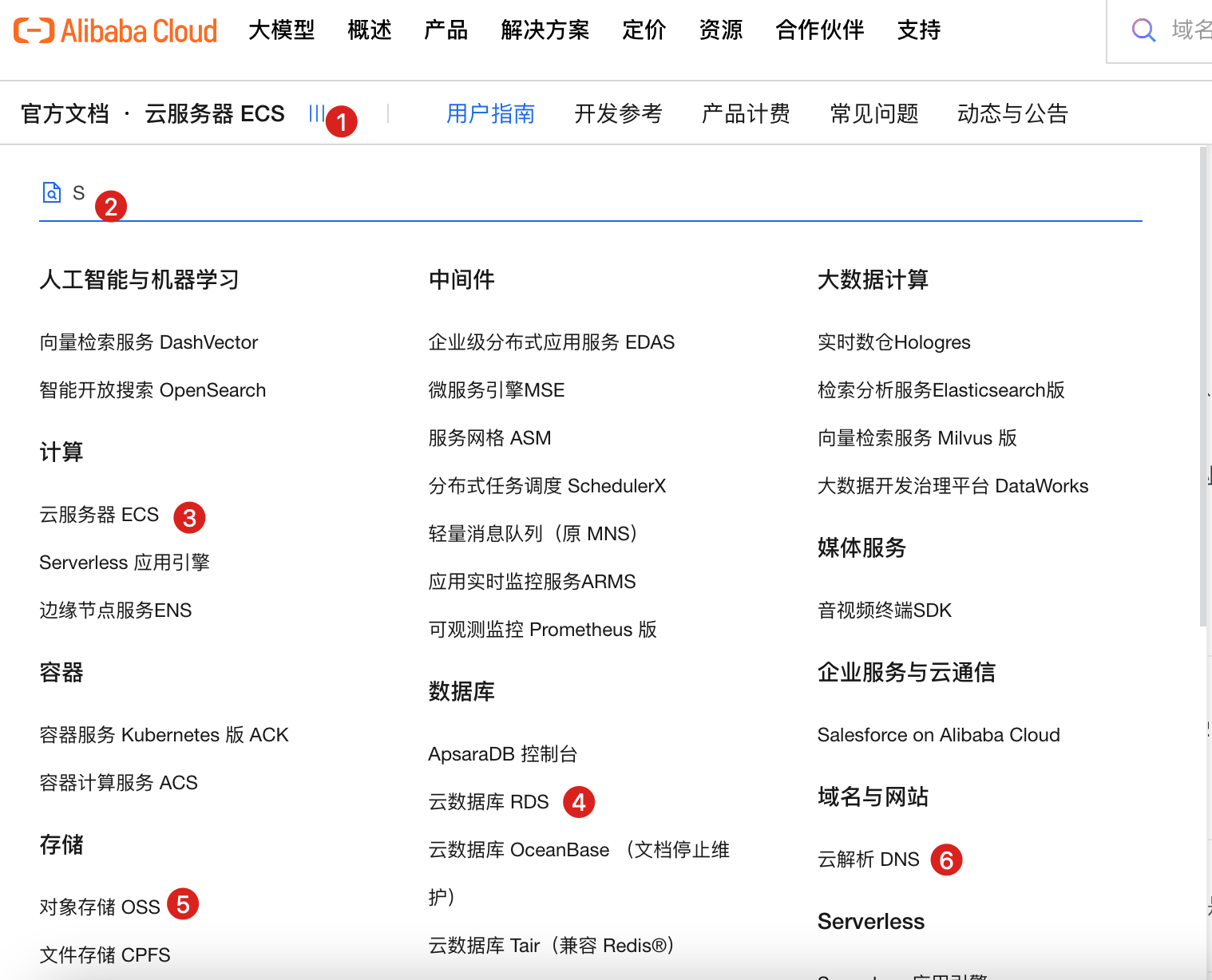Open 企业级分布式应用服务 EDAS docs
This screenshot has width=1212, height=980.
click(552, 342)
